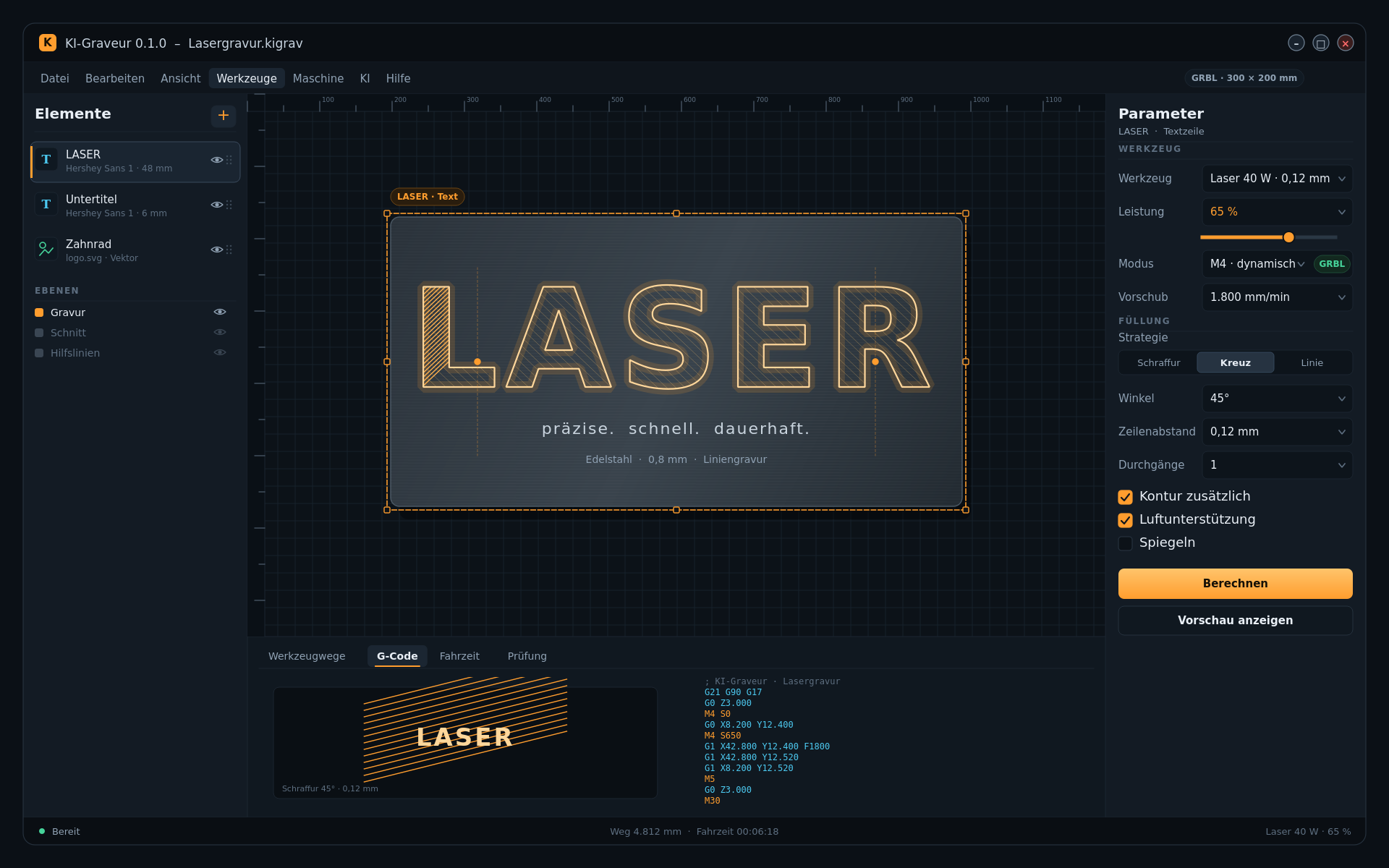Click the GRBL 300 × 200 mm machine badge
The width and height of the screenshot is (1389, 868).
point(1244,78)
